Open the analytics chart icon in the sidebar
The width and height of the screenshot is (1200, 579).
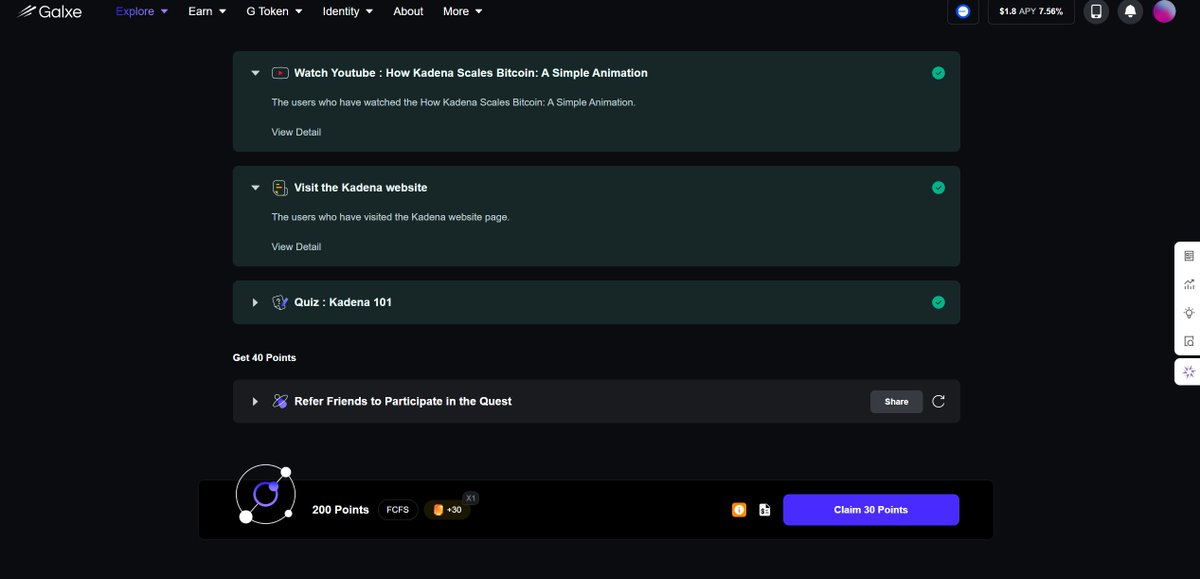pyautogui.click(x=1189, y=283)
